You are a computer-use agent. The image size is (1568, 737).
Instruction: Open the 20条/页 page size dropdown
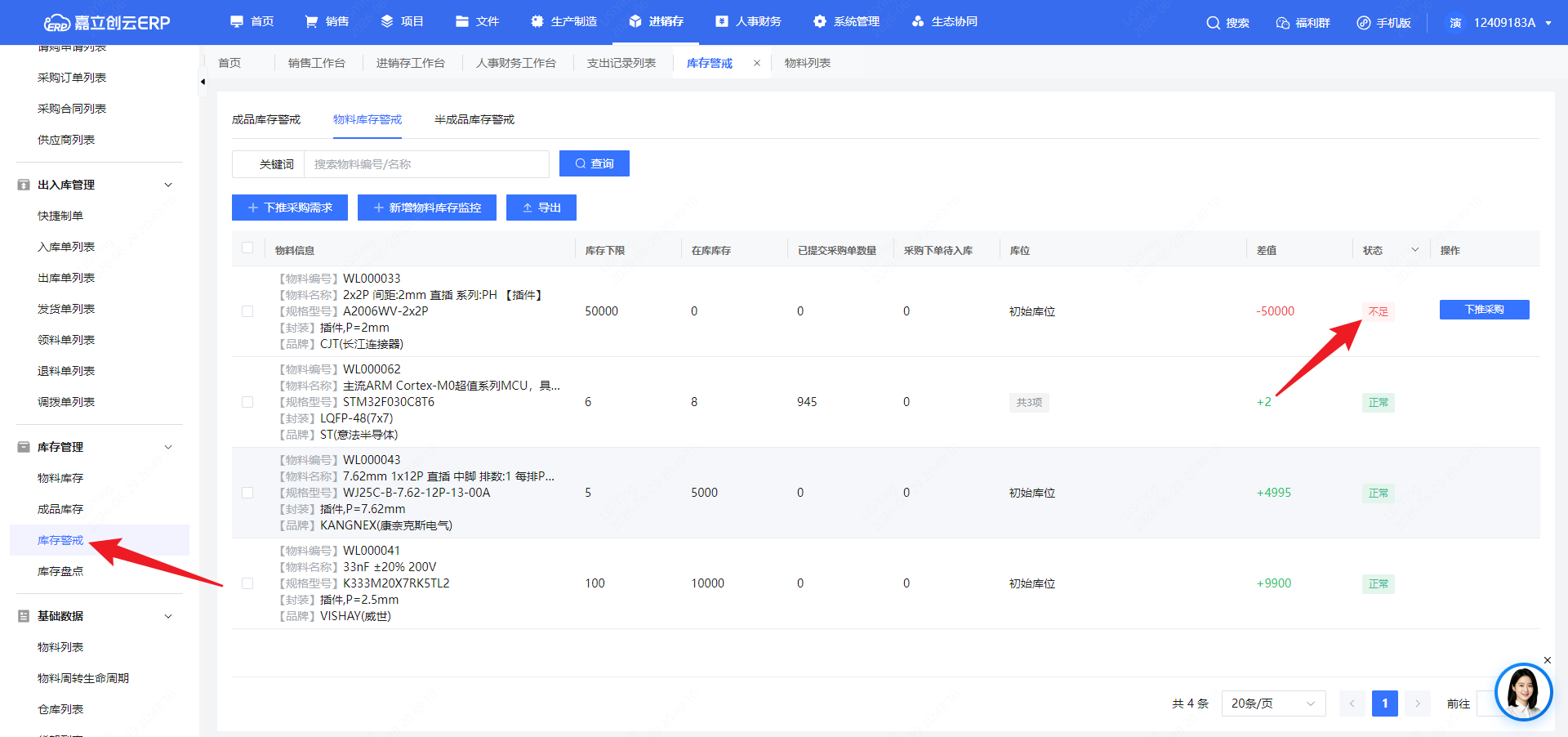point(1273,703)
